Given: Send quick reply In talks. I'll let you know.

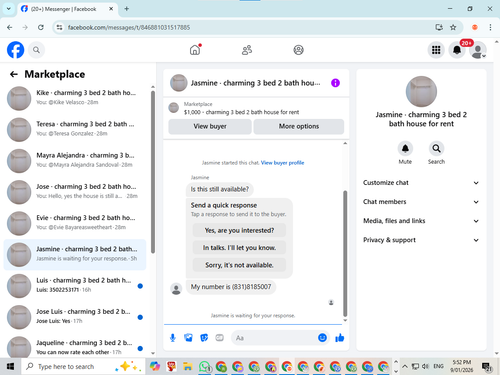Looking at the screenshot, I should (x=239, y=248).
